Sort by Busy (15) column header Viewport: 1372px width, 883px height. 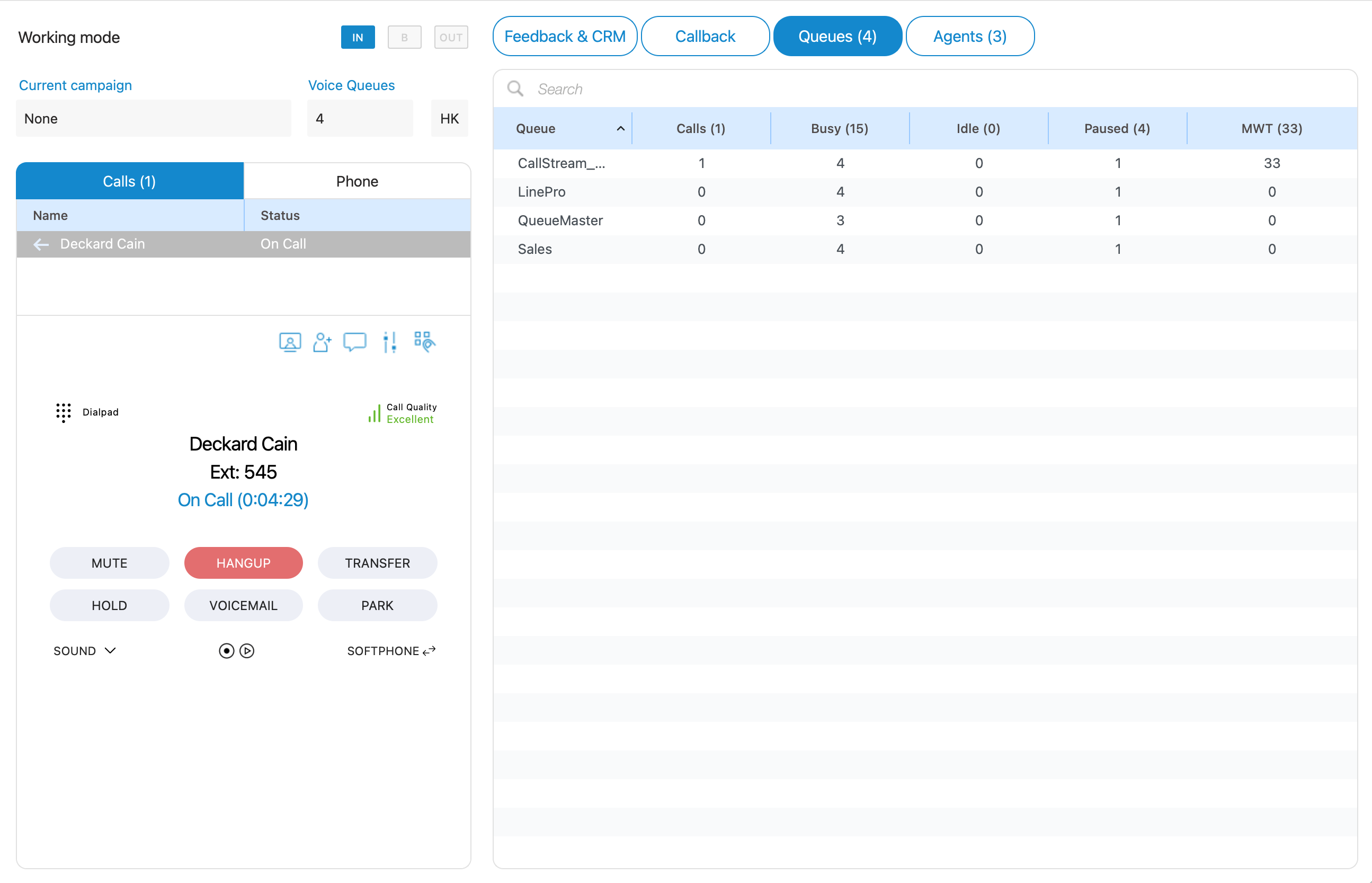click(x=840, y=128)
